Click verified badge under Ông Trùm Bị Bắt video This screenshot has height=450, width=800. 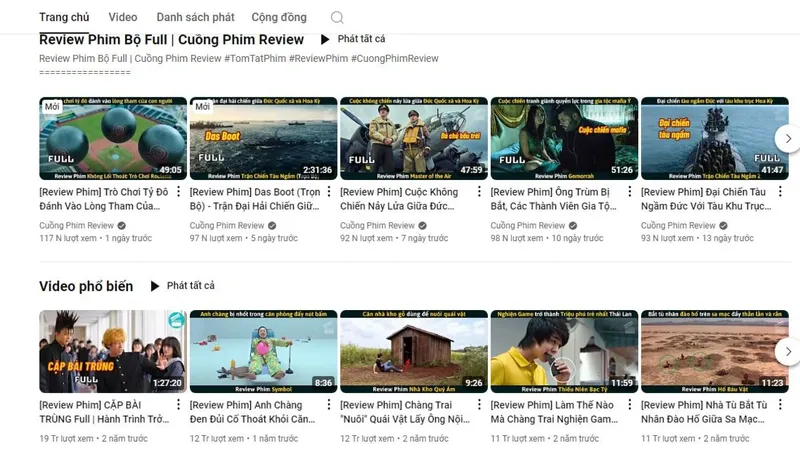point(573,226)
